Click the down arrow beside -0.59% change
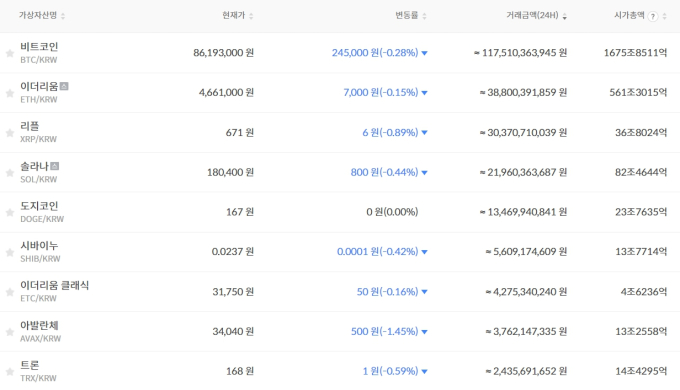Screen dimensions: 680x390 (x=425, y=372)
